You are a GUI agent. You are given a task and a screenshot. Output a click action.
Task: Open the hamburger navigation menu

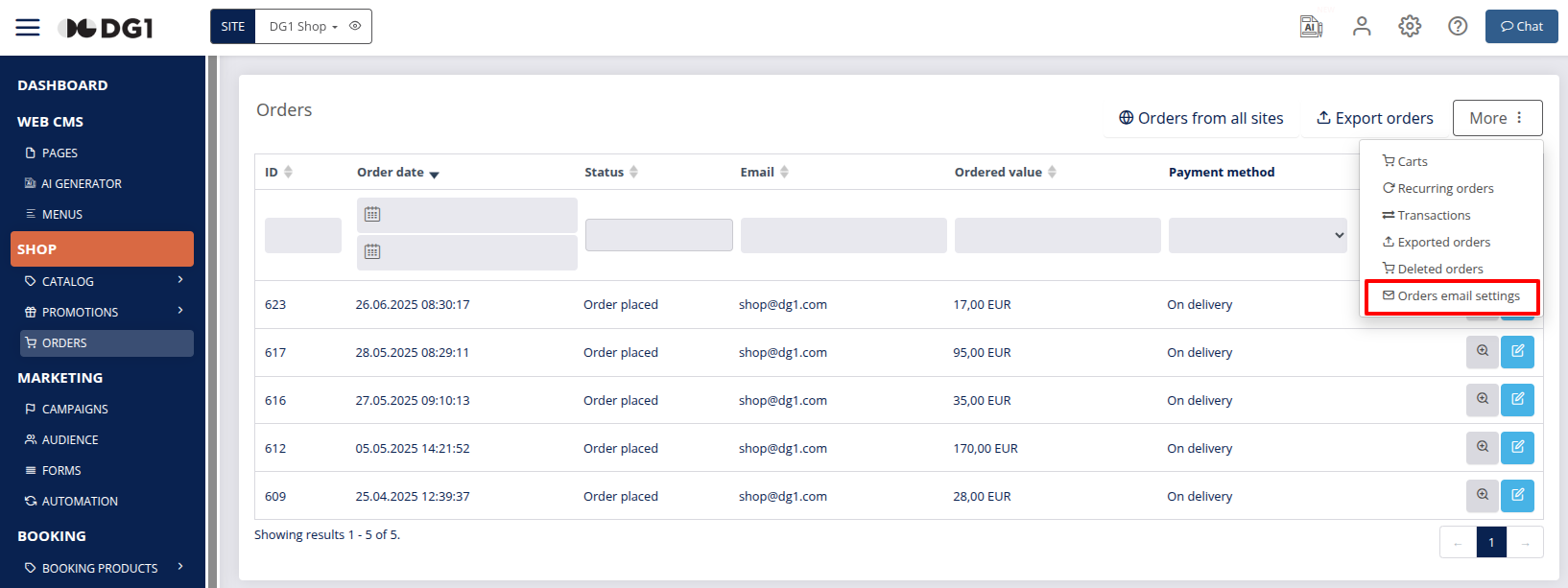pos(28,27)
